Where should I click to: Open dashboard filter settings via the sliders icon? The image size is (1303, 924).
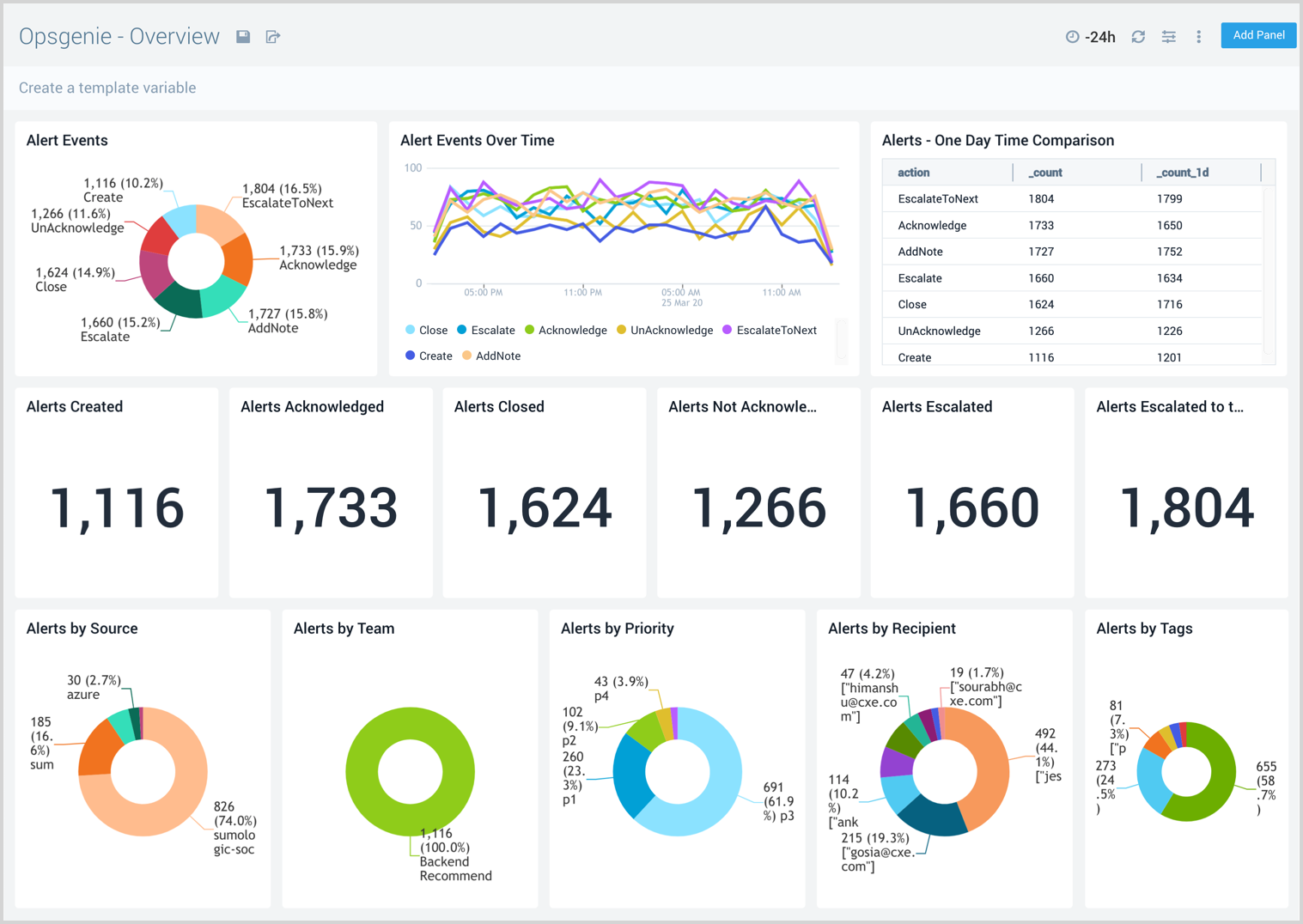pyautogui.click(x=1168, y=36)
